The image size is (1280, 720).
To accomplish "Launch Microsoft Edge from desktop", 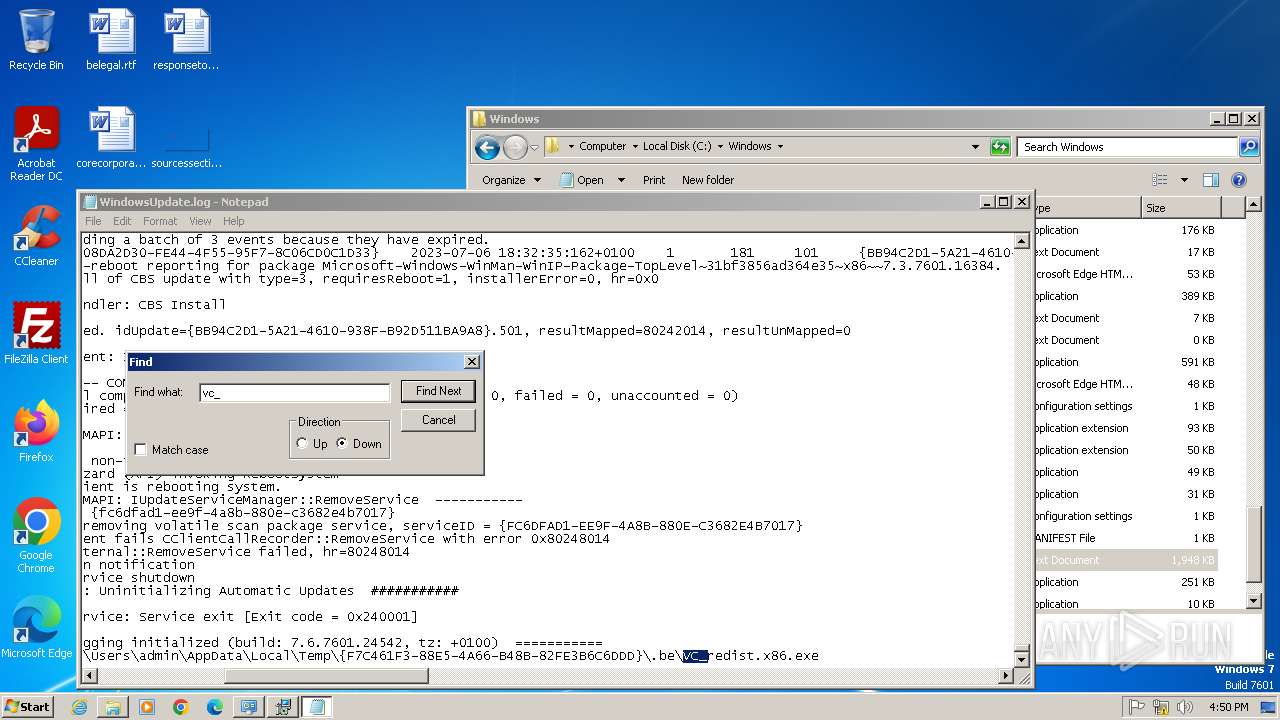I will click(36, 628).
